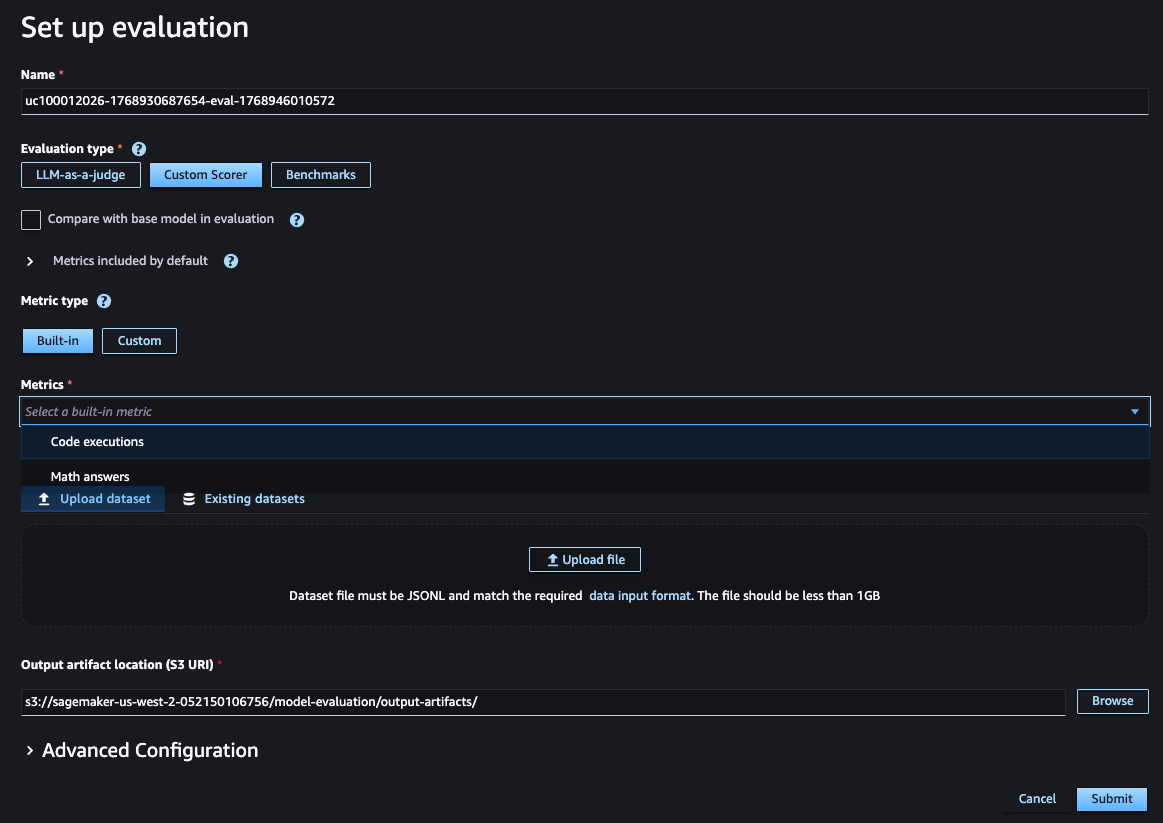Select the LLM-as-a-judge evaluation type
The image size is (1163, 823).
(x=81, y=175)
